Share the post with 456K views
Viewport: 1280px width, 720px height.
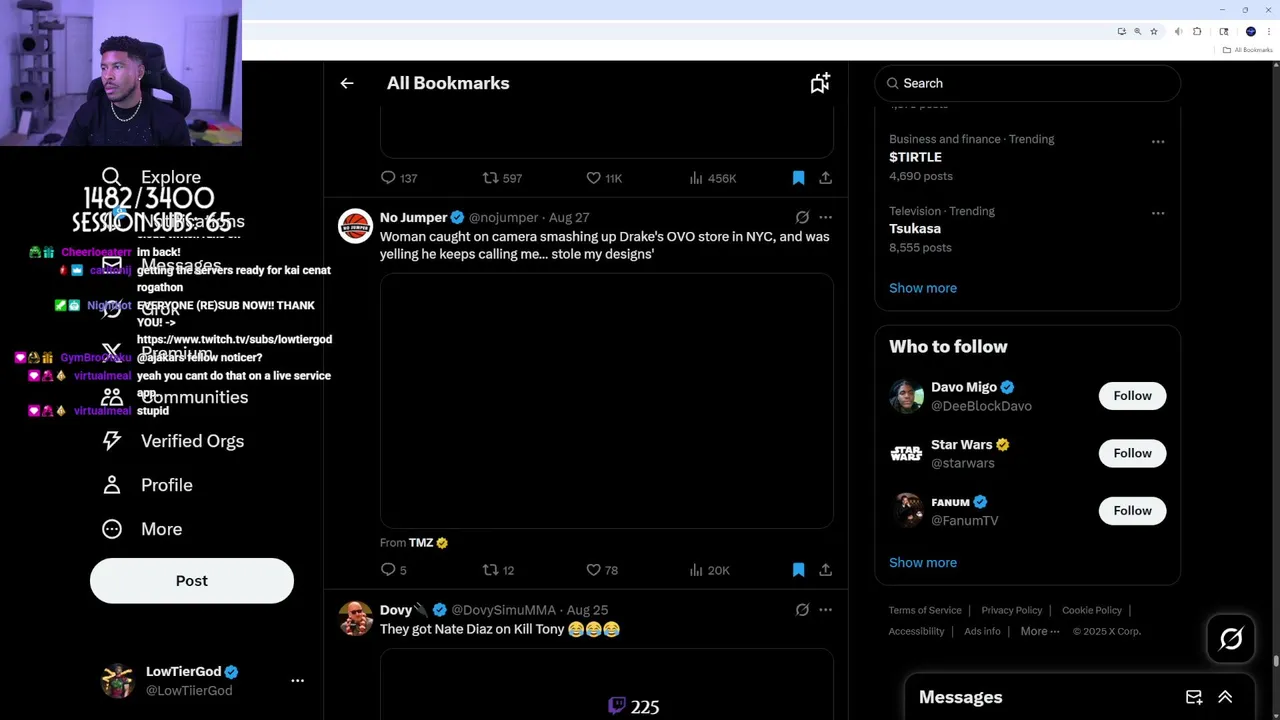[825, 178]
